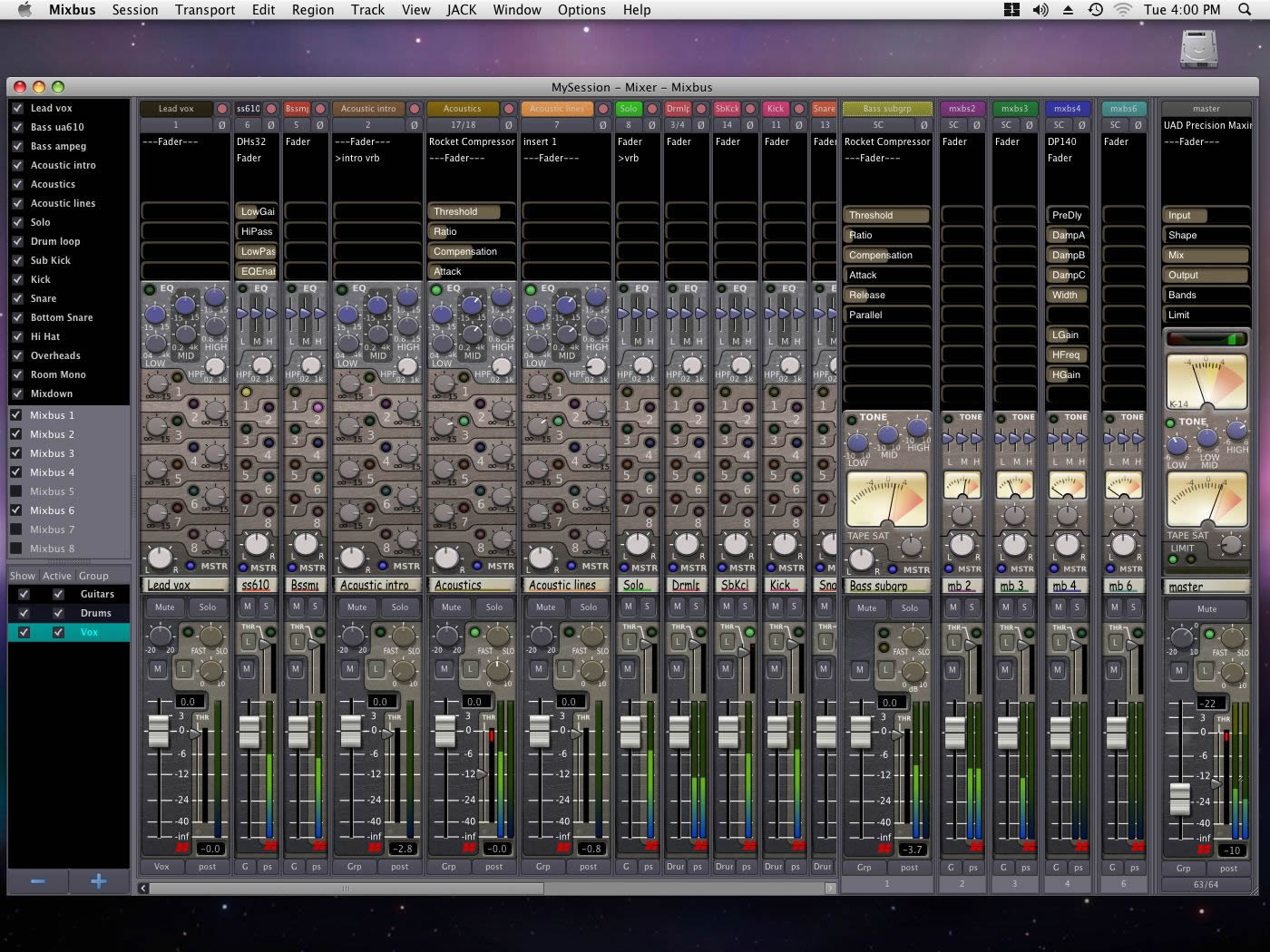The width and height of the screenshot is (1270, 952).
Task: Select the hard drive icon on the desktop
Action: coord(1199,49)
